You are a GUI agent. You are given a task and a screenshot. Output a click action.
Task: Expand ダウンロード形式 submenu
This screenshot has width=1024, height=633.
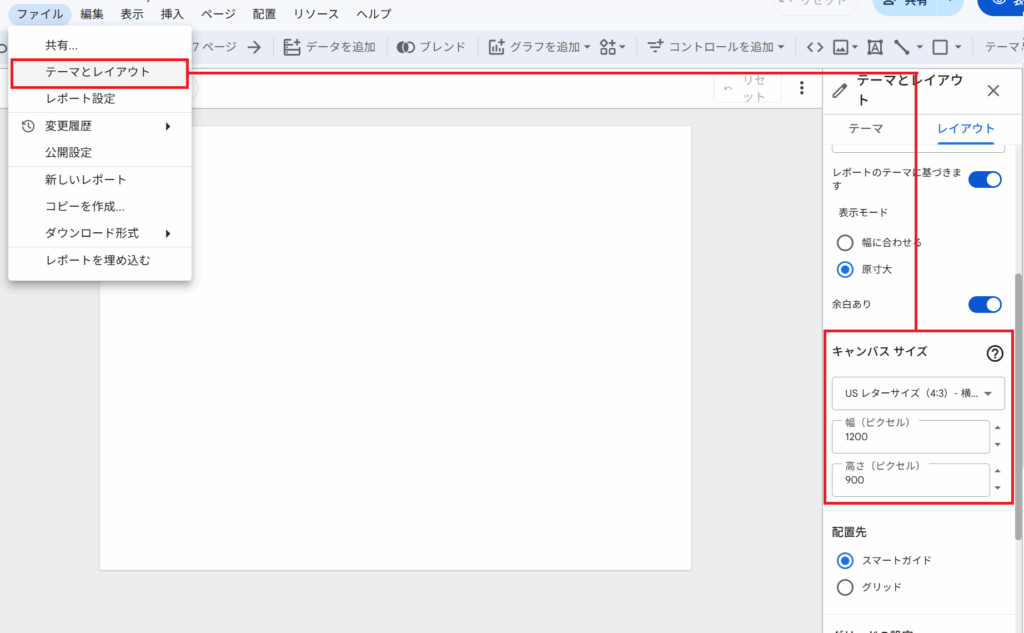click(100, 233)
